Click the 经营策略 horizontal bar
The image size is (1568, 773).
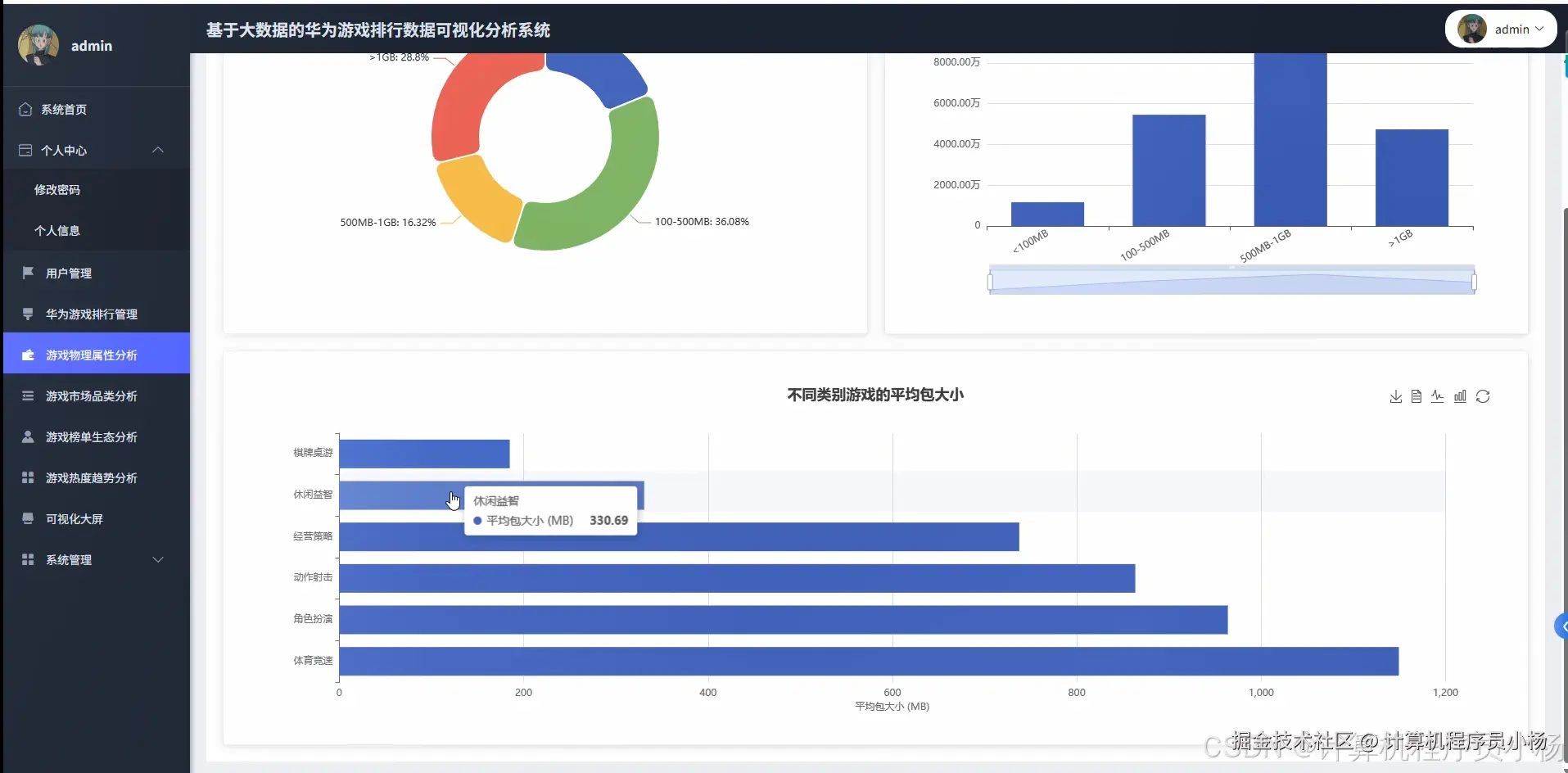679,536
